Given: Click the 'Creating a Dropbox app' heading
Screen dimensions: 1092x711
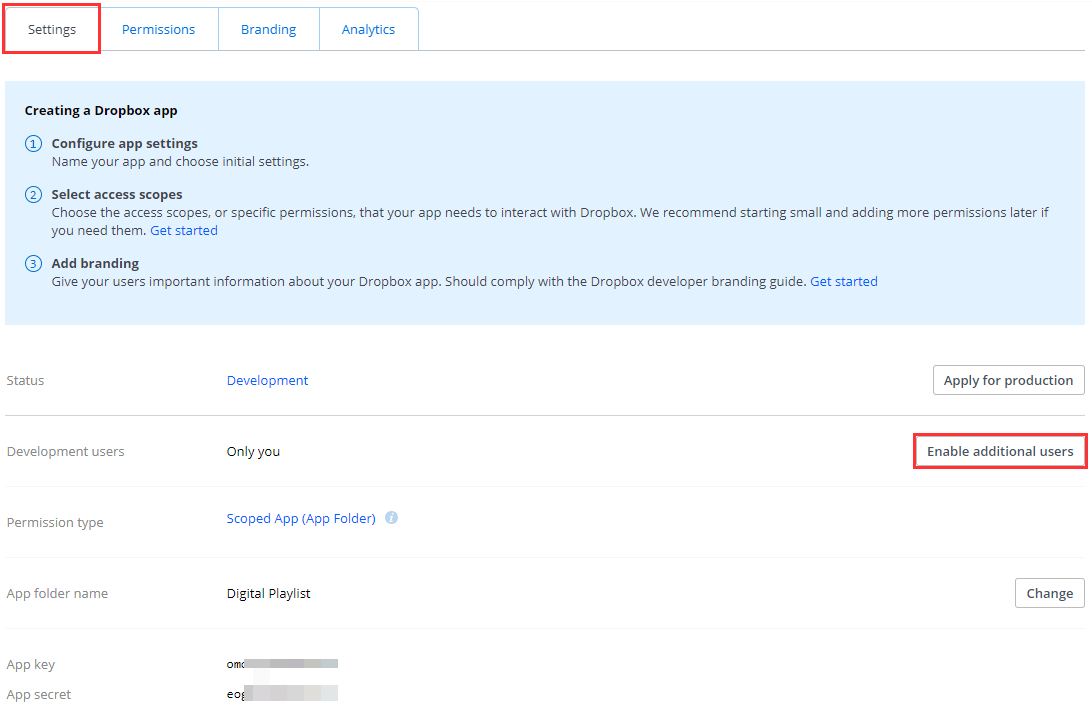Looking at the screenshot, I should click(x=101, y=111).
